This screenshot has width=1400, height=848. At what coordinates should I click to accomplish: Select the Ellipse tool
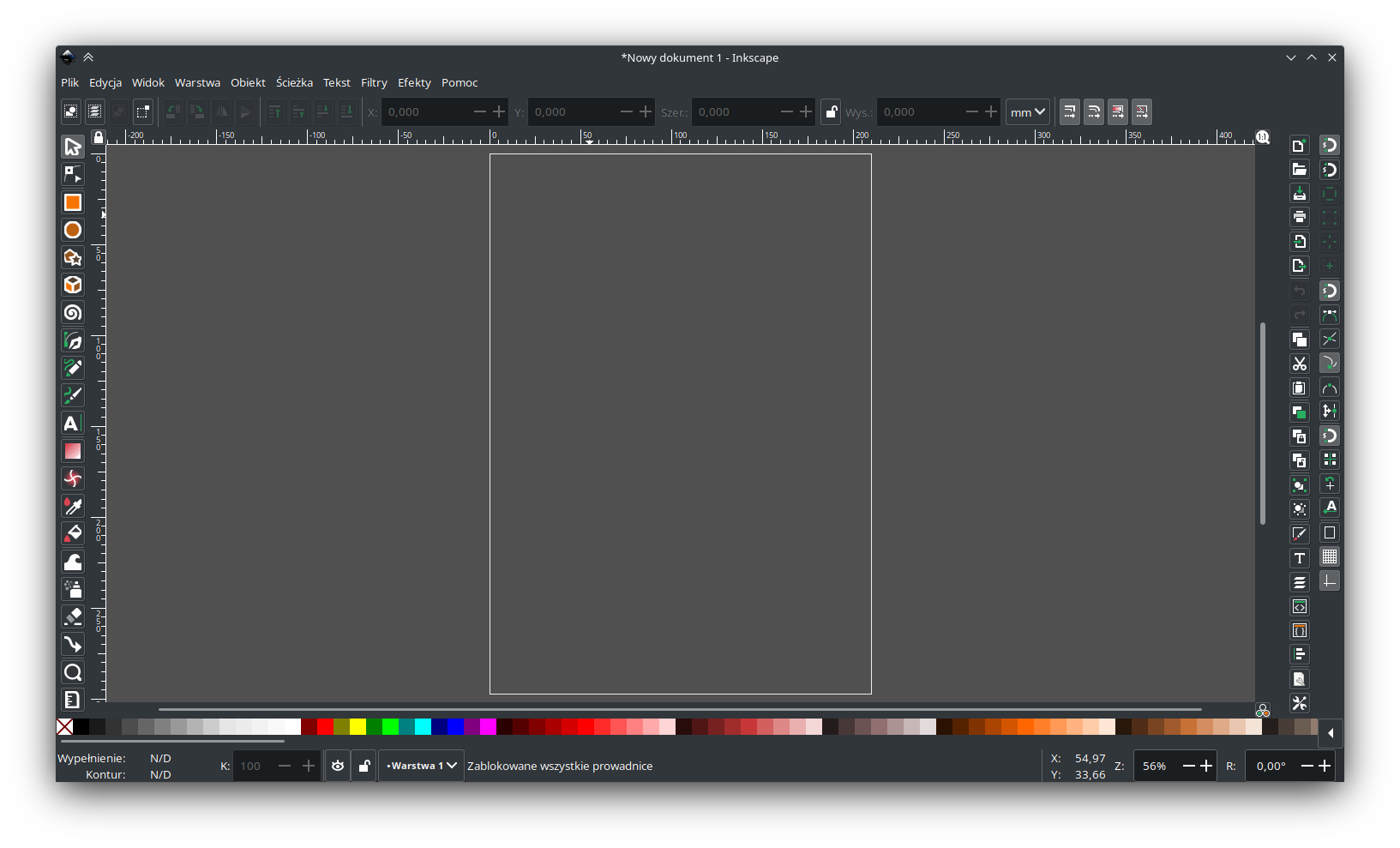[x=73, y=230]
